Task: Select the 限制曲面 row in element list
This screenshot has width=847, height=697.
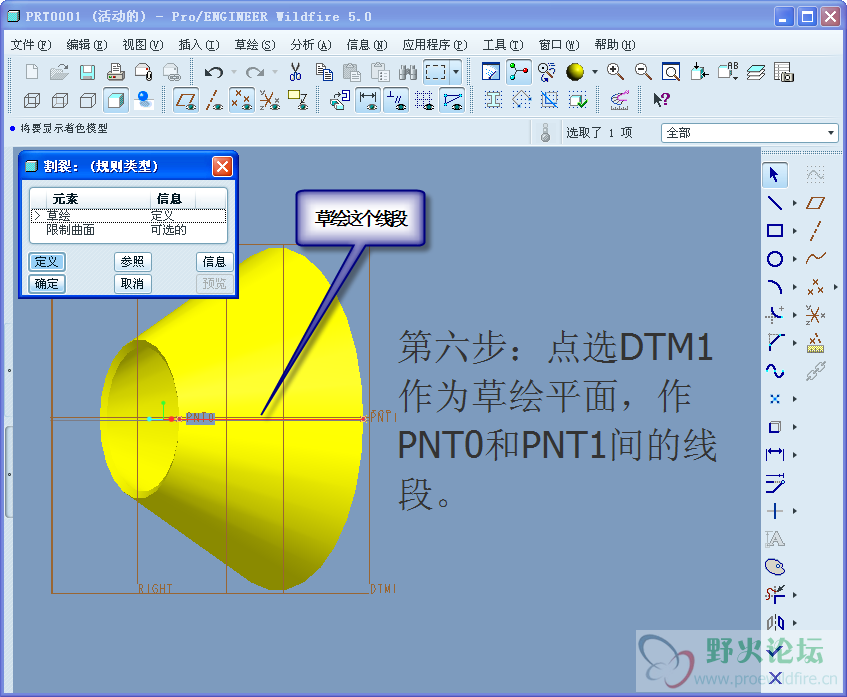Action: point(129,230)
